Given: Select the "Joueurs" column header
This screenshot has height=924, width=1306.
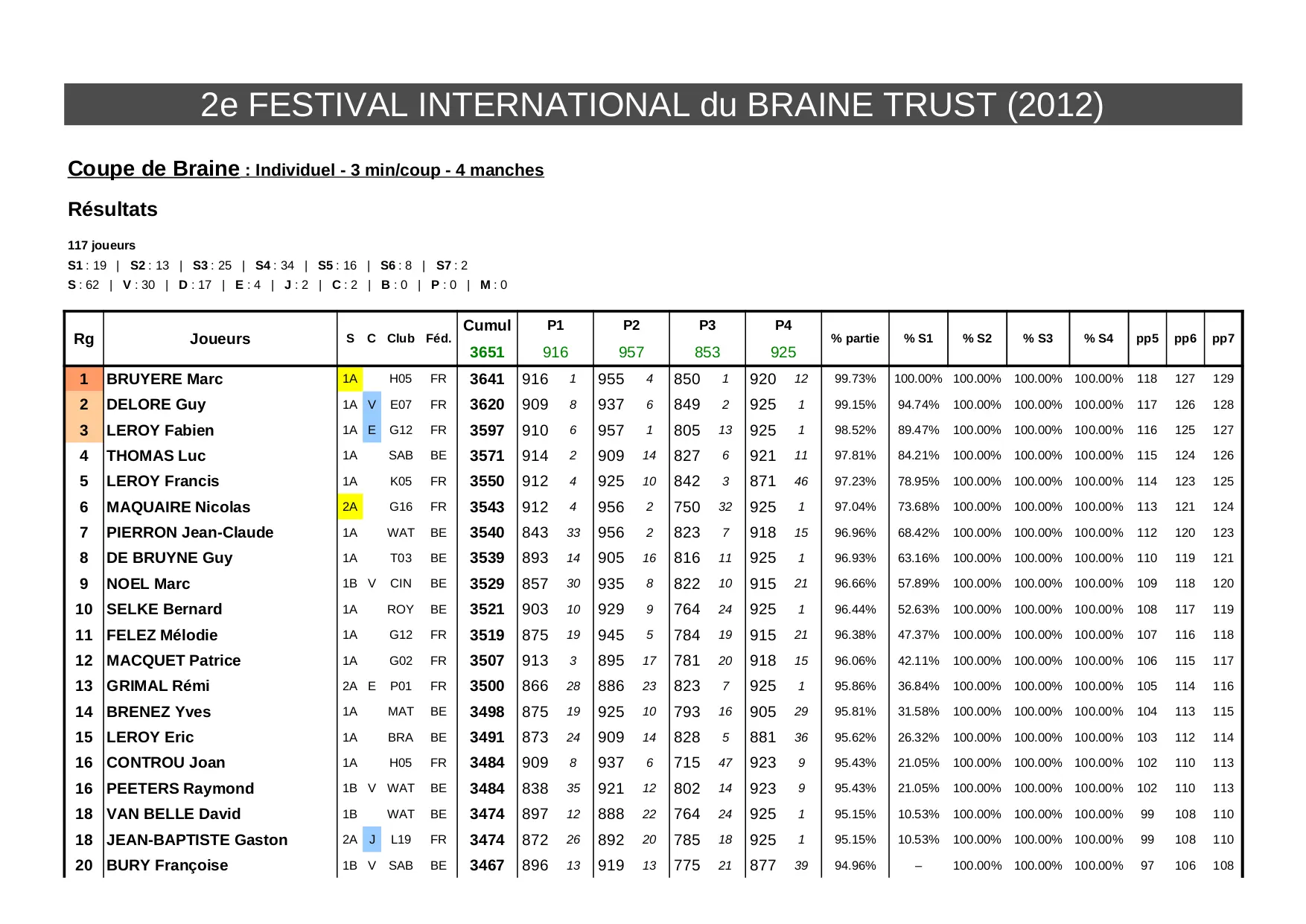Looking at the screenshot, I should (x=220, y=339).
